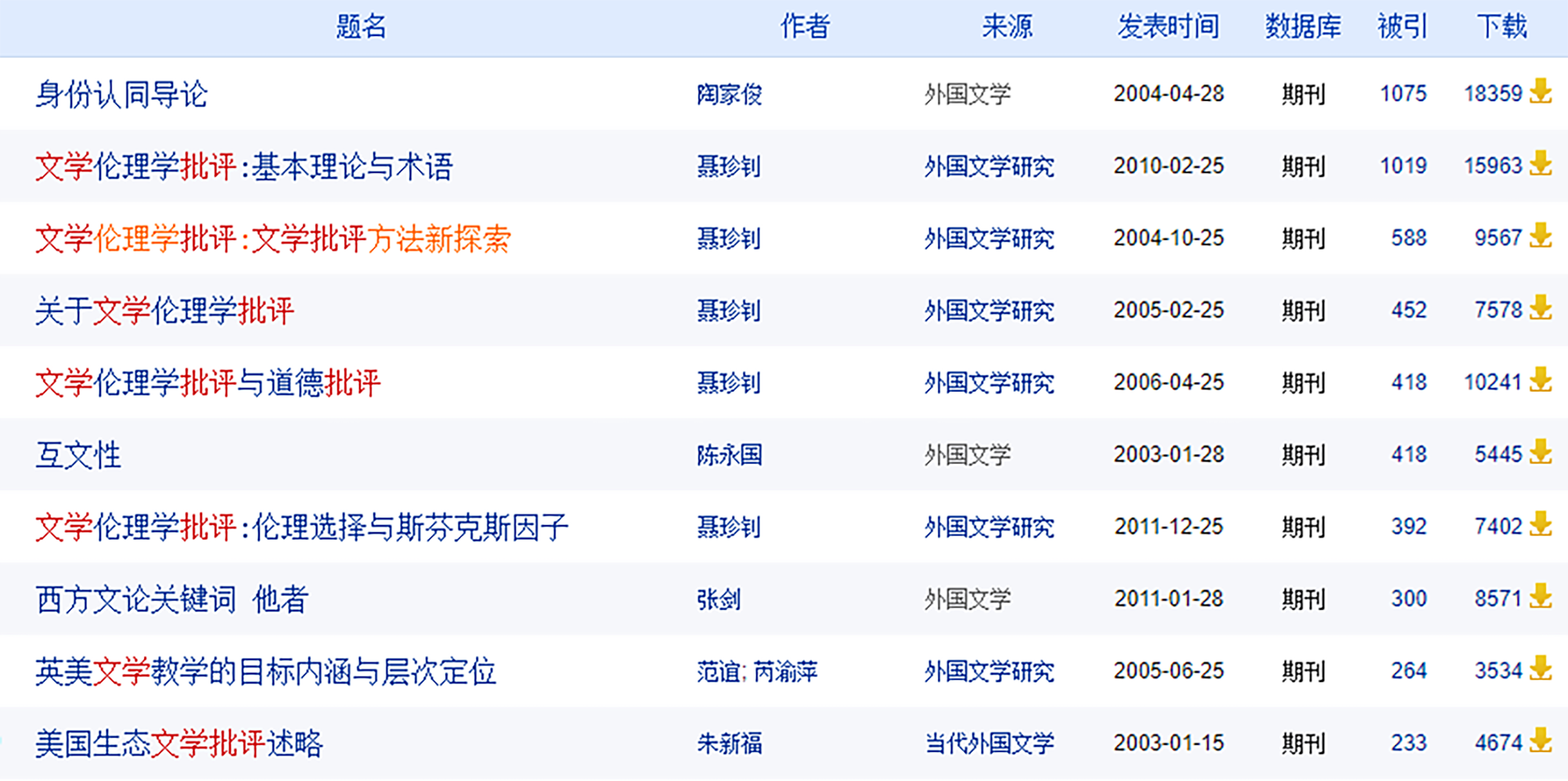The image size is (1568, 781).
Task: Open journal source 当代外国文学
Action: point(989,743)
